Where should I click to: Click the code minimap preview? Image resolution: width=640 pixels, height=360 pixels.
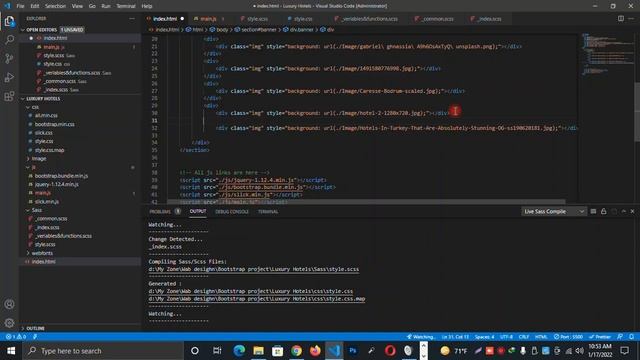(607, 55)
